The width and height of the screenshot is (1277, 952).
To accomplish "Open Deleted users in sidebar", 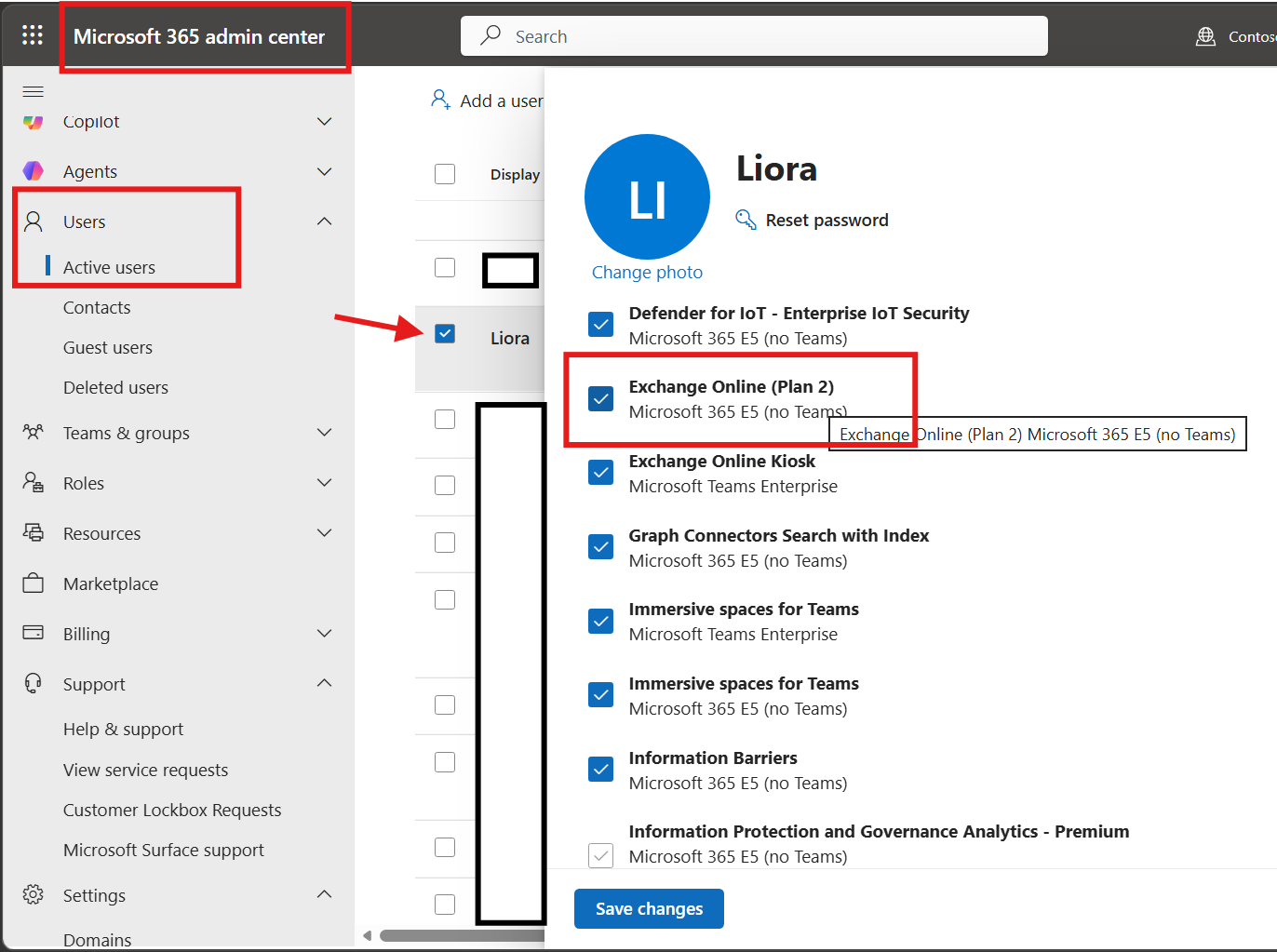I will (115, 387).
